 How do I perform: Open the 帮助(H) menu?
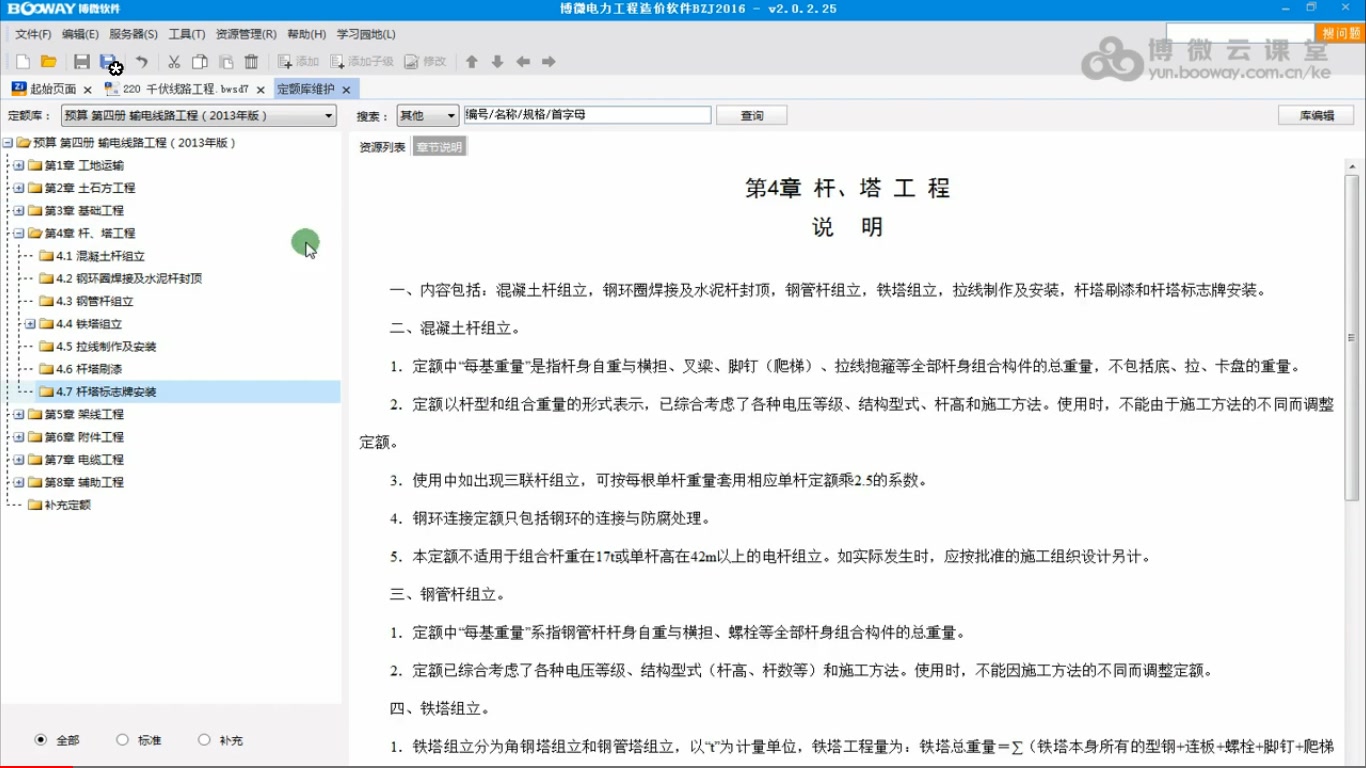[306, 34]
